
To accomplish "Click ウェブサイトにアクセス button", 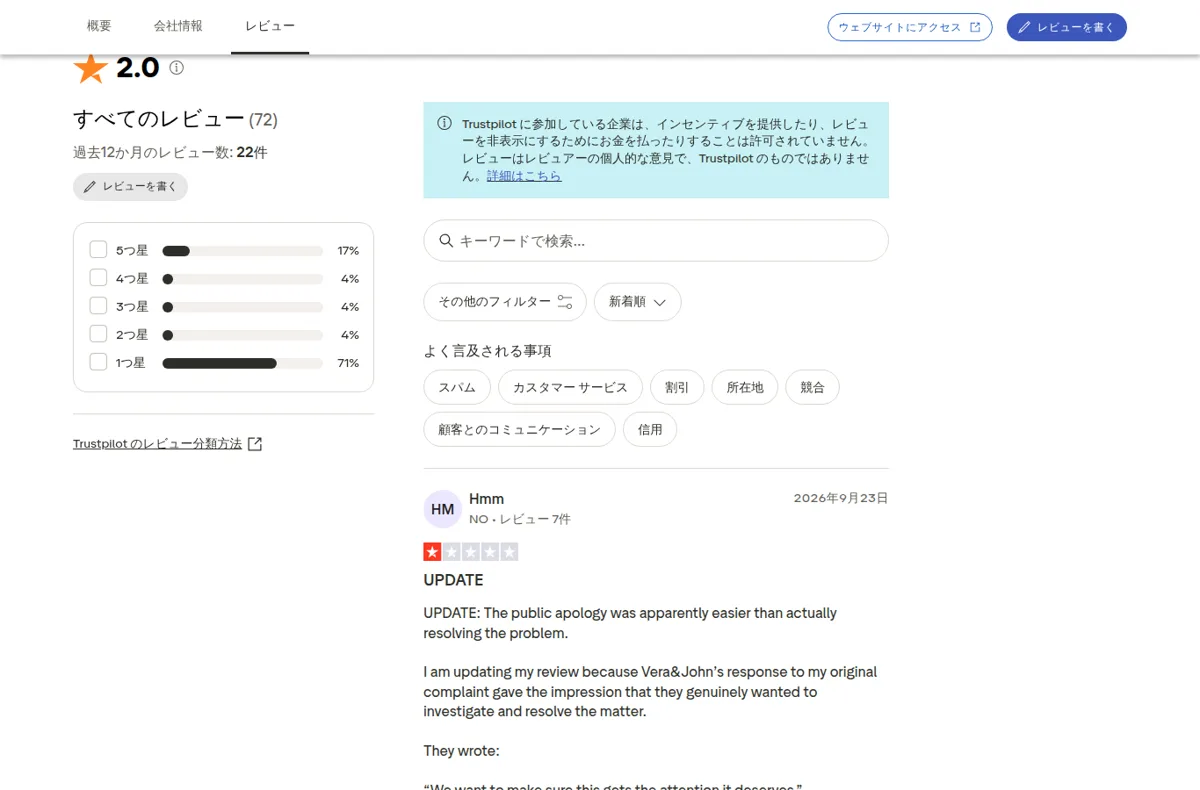I will point(910,27).
